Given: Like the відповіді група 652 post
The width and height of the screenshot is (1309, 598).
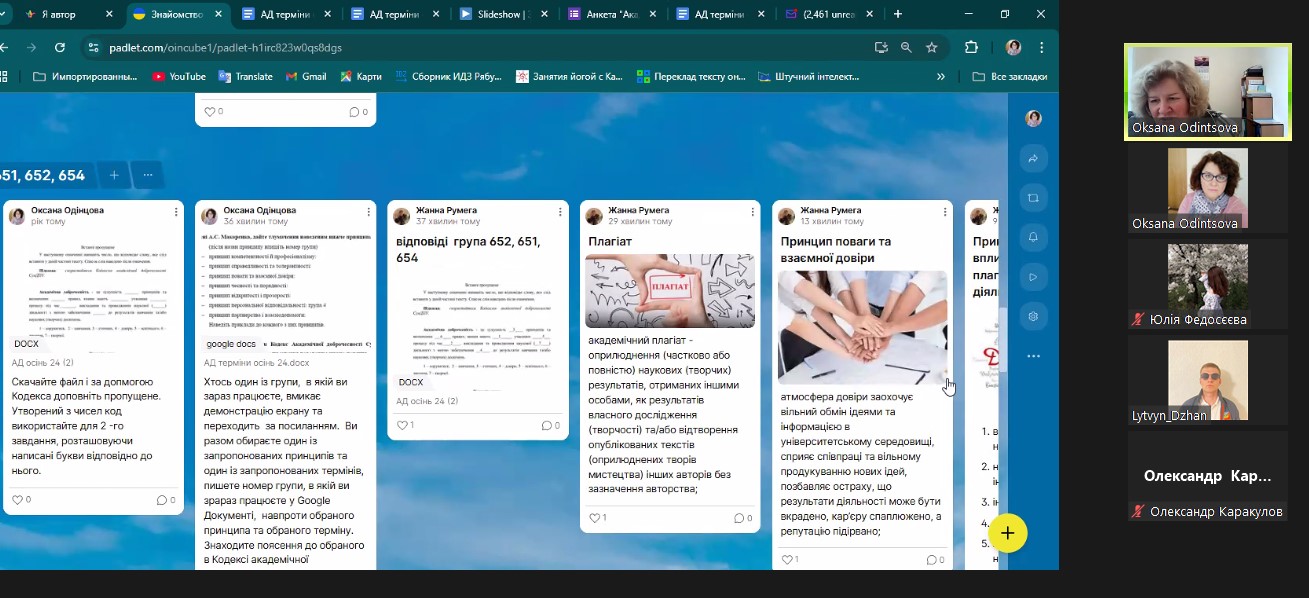Looking at the screenshot, I should pyautogui.click(x=402, y=425).
